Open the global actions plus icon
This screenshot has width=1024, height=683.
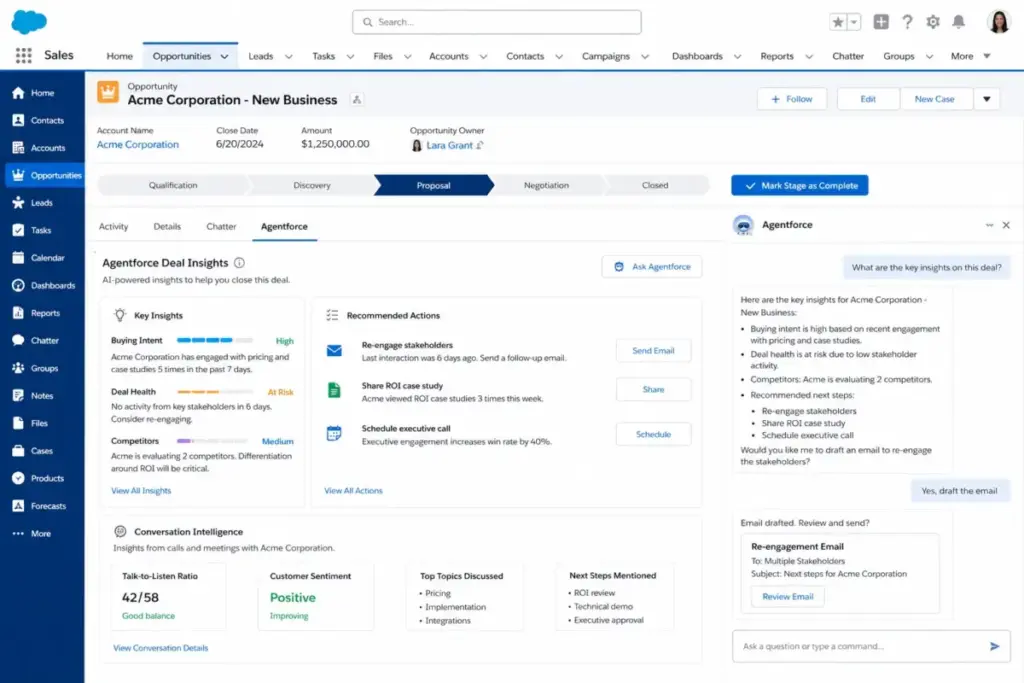tap(881, 22)
